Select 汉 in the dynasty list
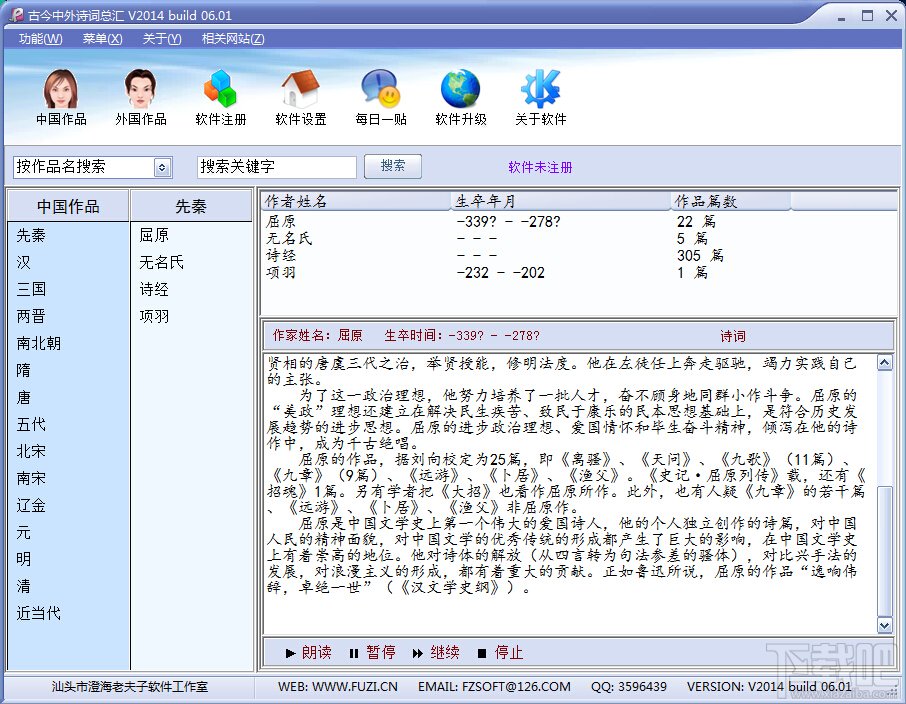The image size is (906, 704). (24, 262)
